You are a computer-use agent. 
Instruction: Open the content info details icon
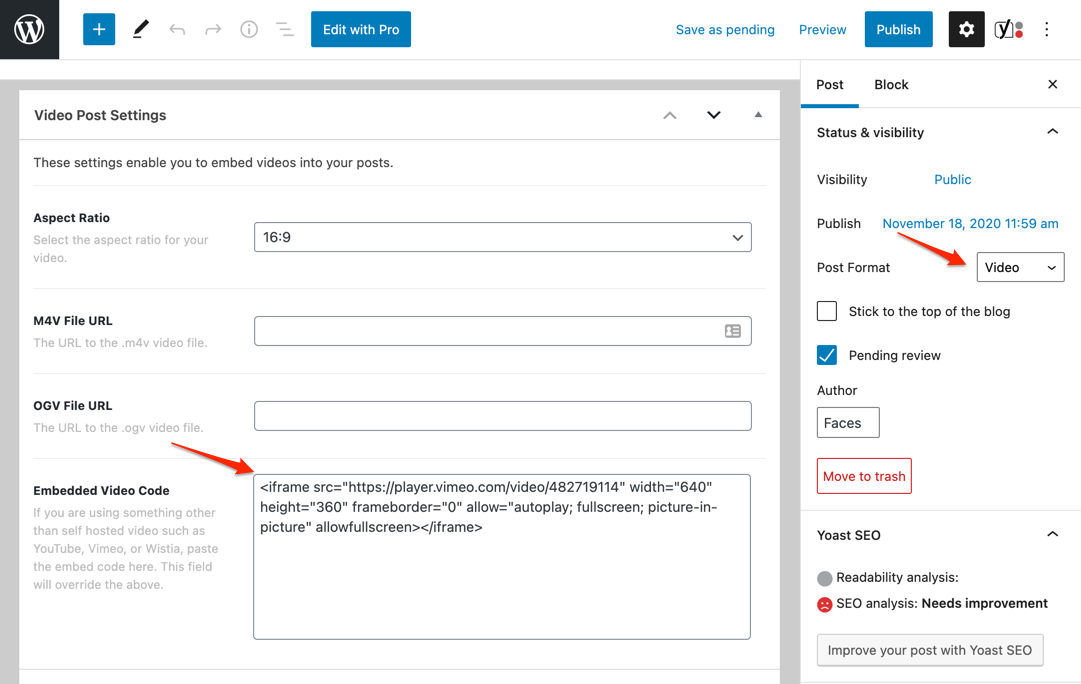(249, 29)
